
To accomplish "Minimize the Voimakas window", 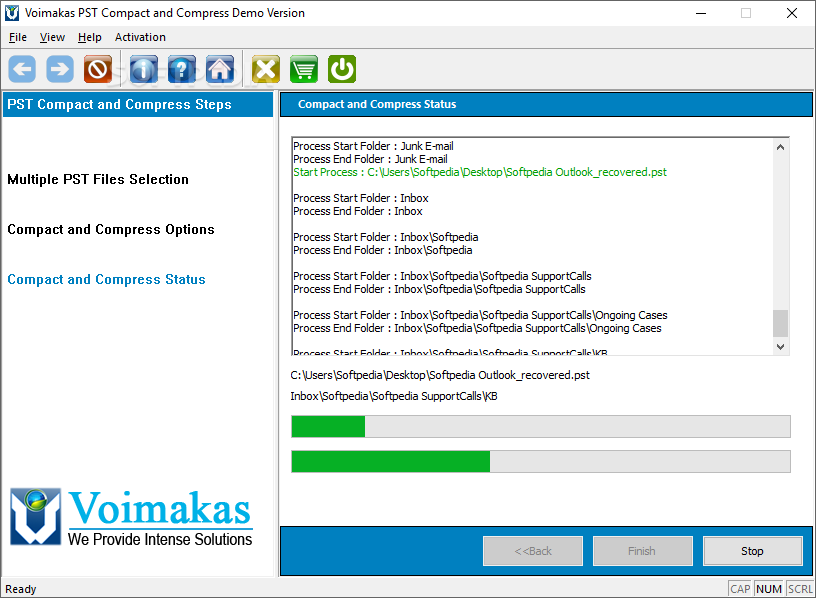I will (x=701, y=13).
